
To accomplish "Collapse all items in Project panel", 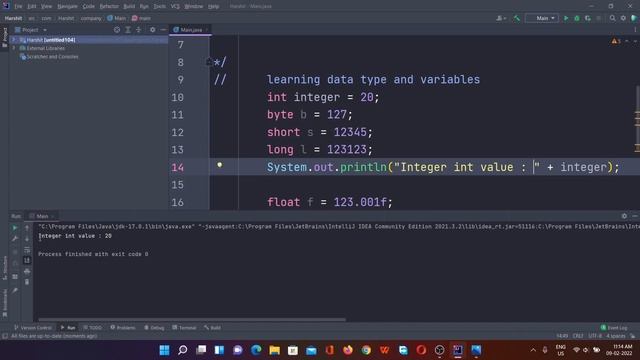I will point(139,30).
